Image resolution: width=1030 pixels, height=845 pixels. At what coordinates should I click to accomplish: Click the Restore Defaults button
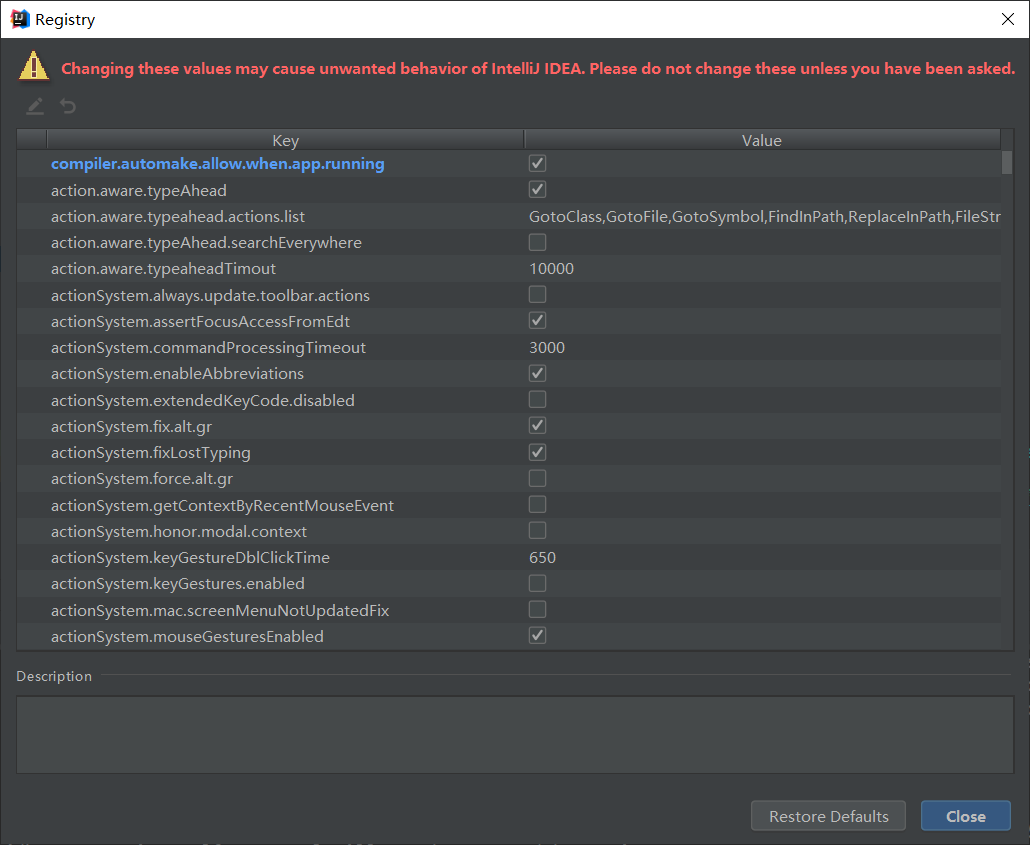point(828,816)
